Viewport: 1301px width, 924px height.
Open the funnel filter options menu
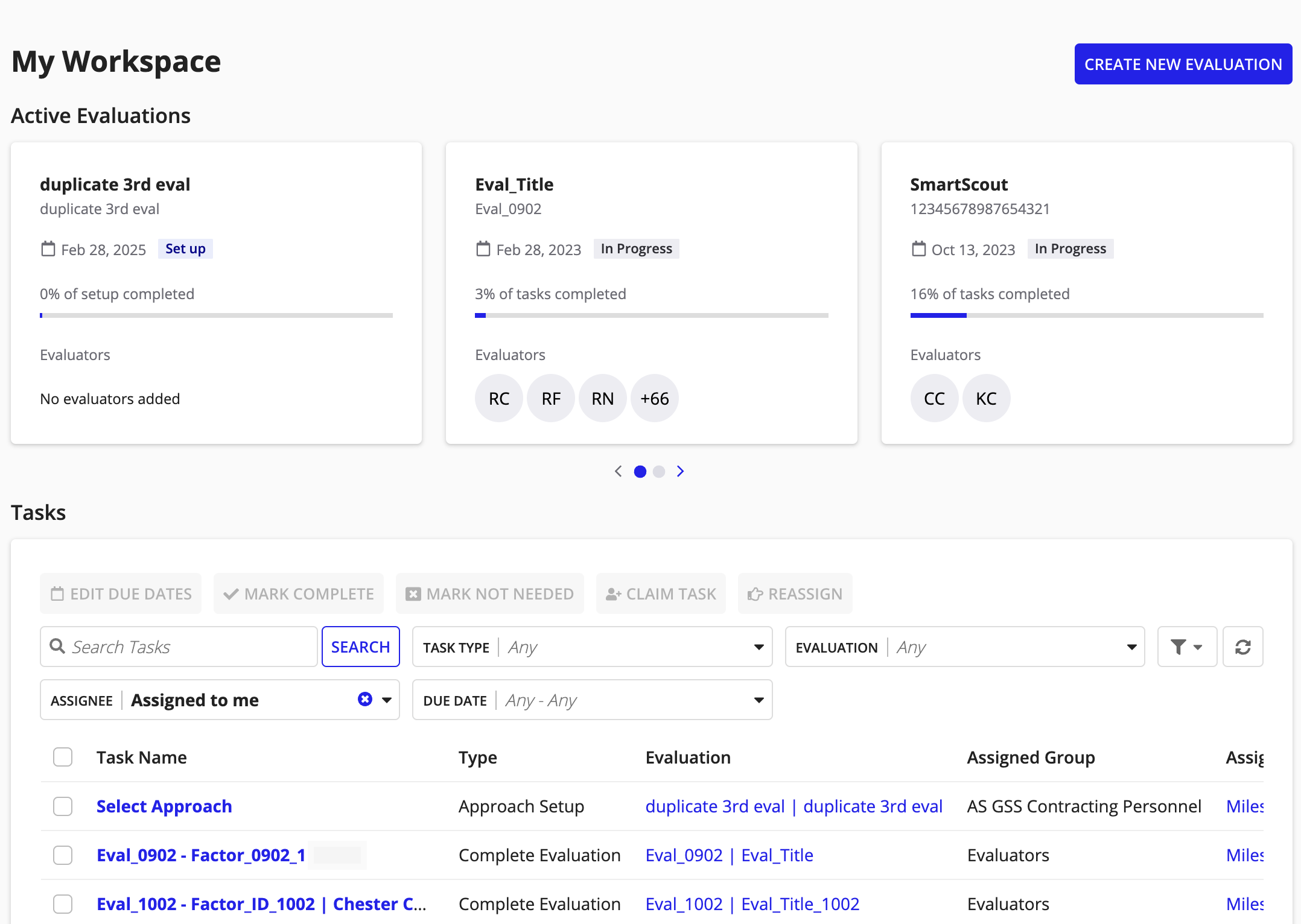pos(1186,647)
